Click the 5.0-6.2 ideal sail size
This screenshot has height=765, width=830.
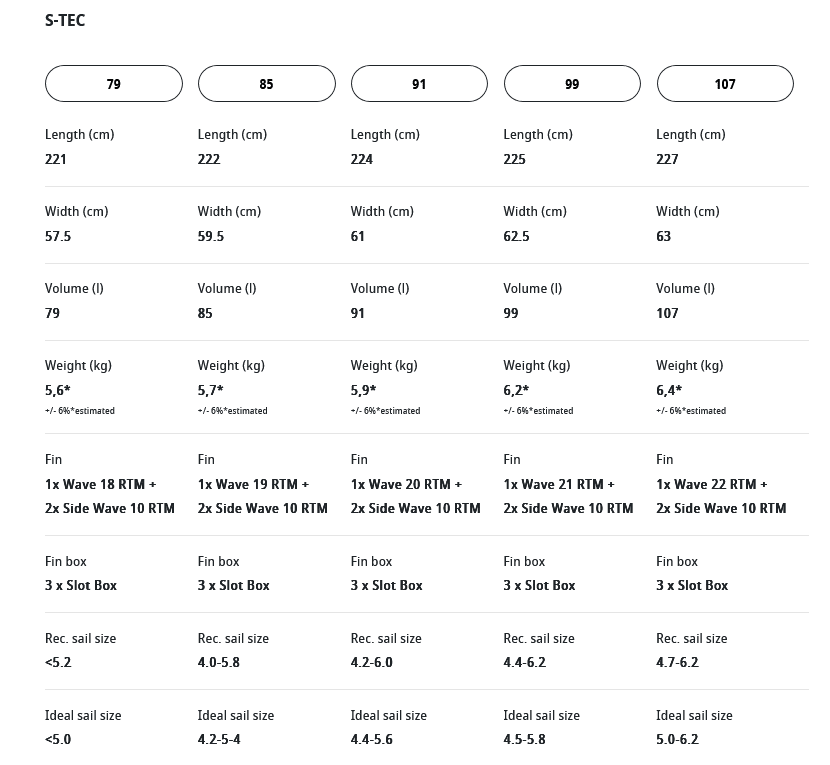[677, 739]
